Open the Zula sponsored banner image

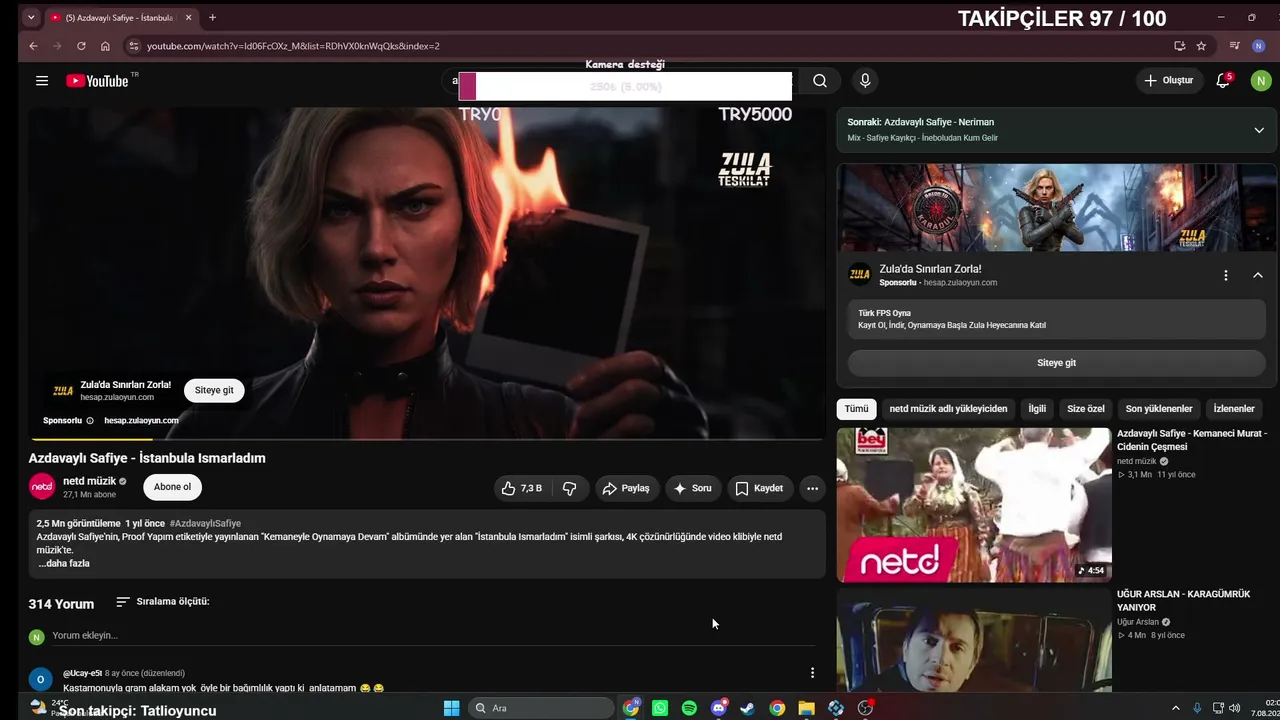point(1056,208)
